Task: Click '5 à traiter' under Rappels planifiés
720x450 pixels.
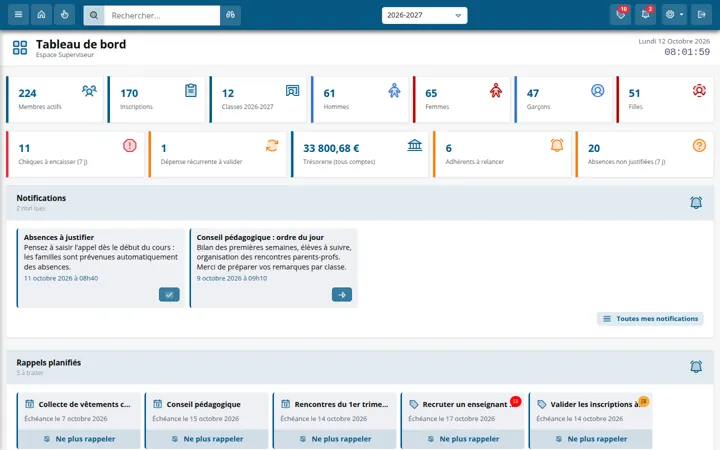Action: (x=30, y=373)
